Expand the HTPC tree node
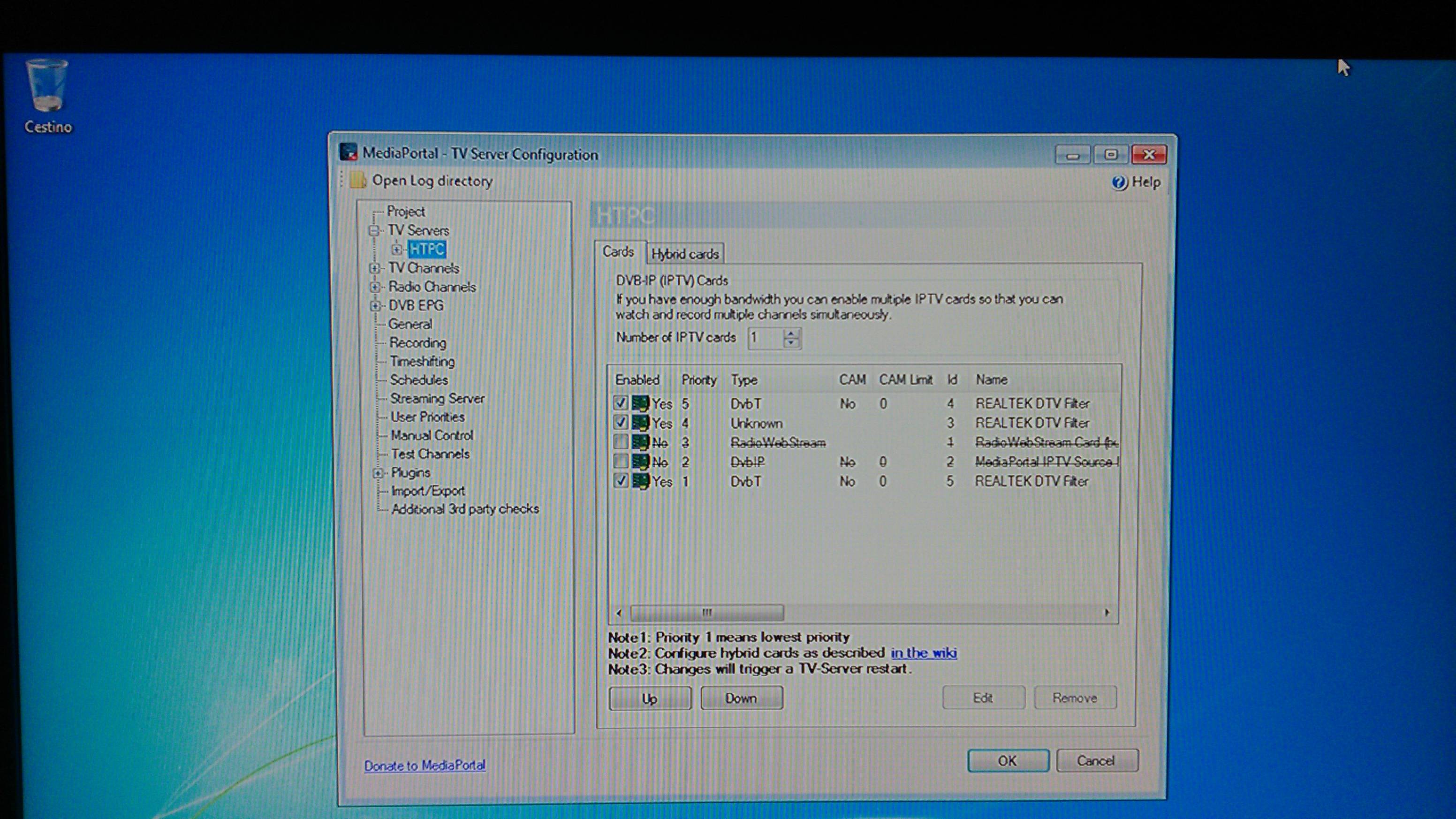Image resolution: width=1456 pixels, height=819 pixels. [397, 249]
